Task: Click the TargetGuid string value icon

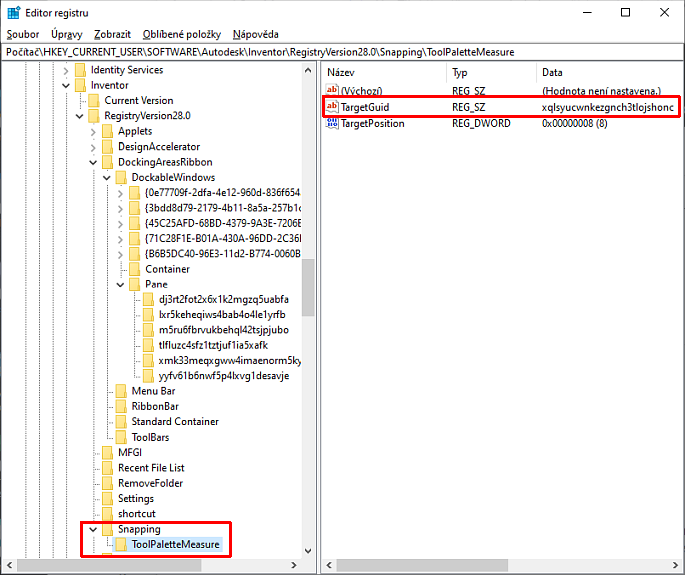Action: click(332, 107)
